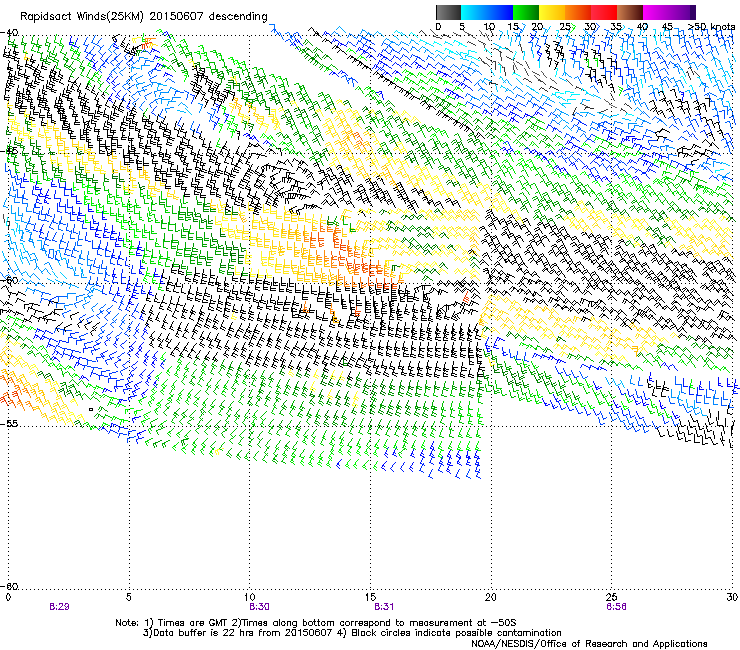Screen dimensions: 740x650
Task: Click the gray 0-5 knots color swatch
Action: [x=448, y=12]
